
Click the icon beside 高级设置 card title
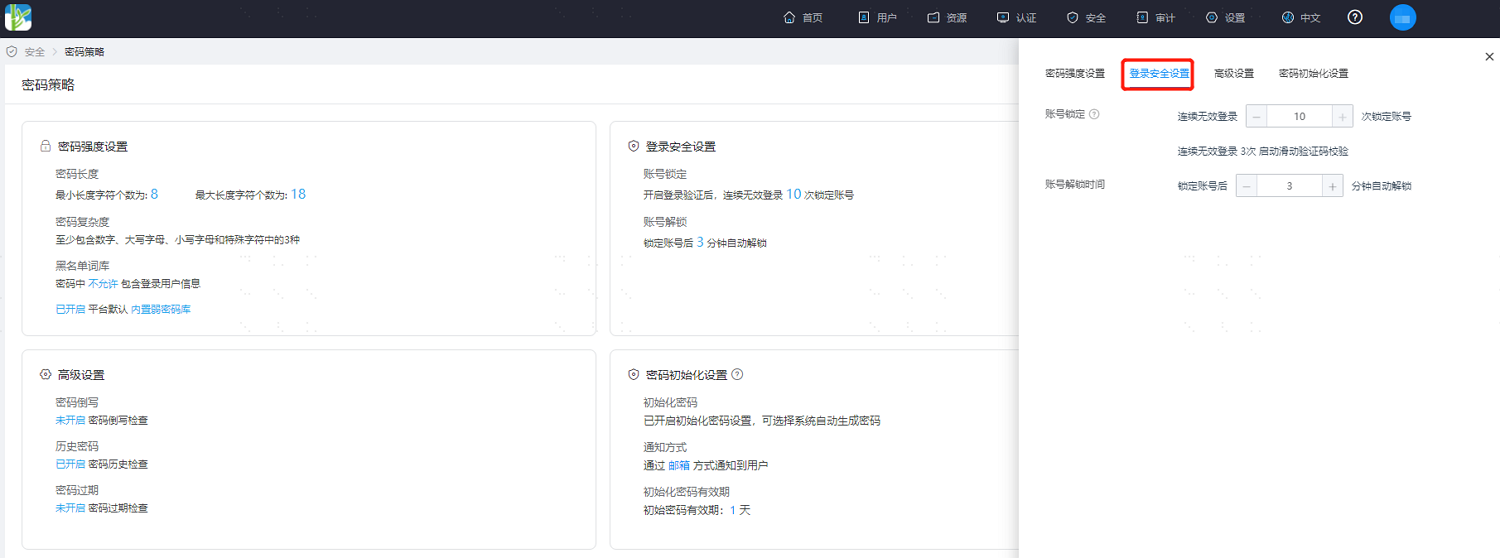point(45,375)
